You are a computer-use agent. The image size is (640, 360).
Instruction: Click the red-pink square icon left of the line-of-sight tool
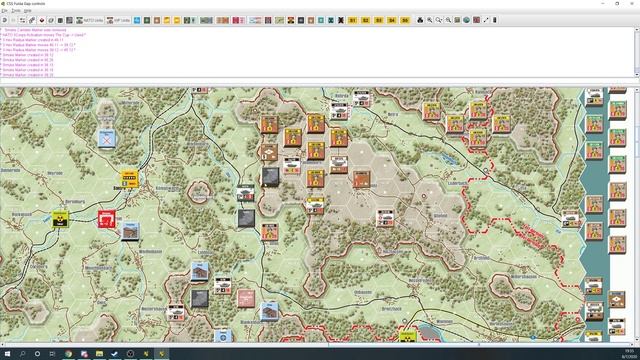coord(476,20)
